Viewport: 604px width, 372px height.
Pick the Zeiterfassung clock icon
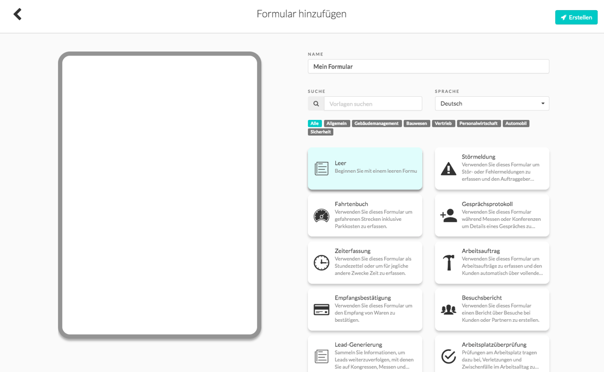click(321, 263)
